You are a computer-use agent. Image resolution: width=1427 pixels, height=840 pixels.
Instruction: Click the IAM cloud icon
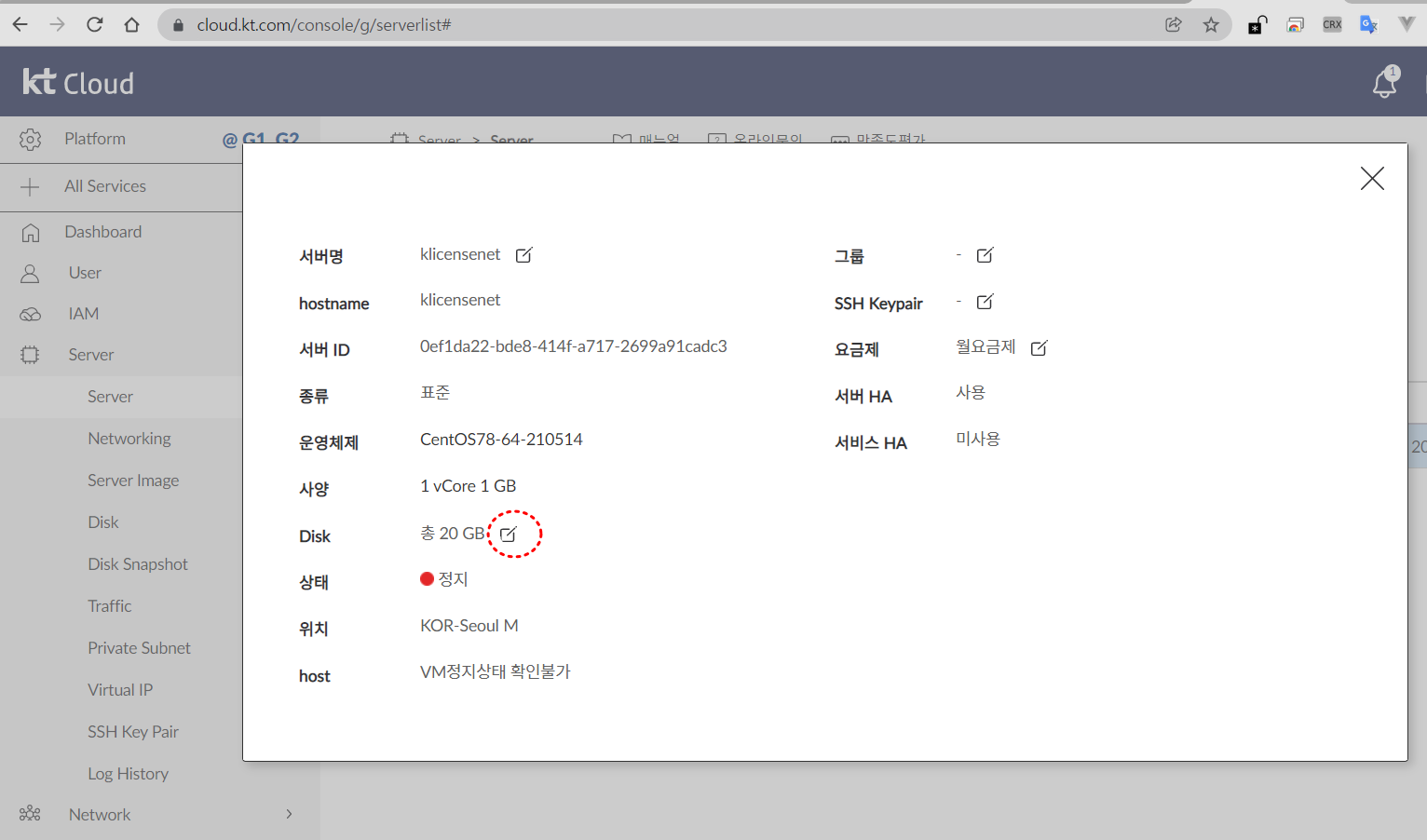(x=30, y=315)
